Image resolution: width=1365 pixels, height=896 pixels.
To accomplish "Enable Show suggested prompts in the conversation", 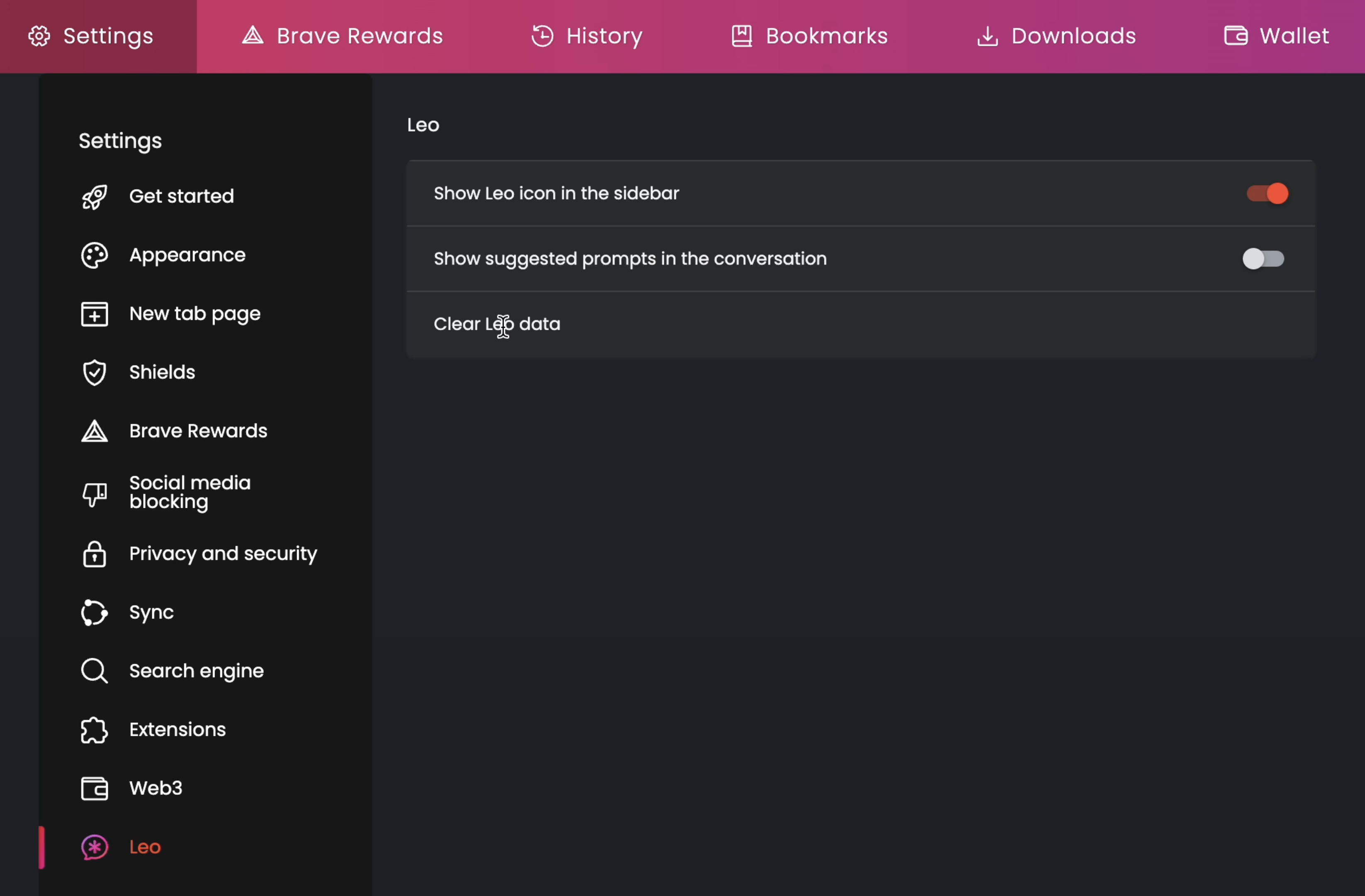I will [1263, 258].
